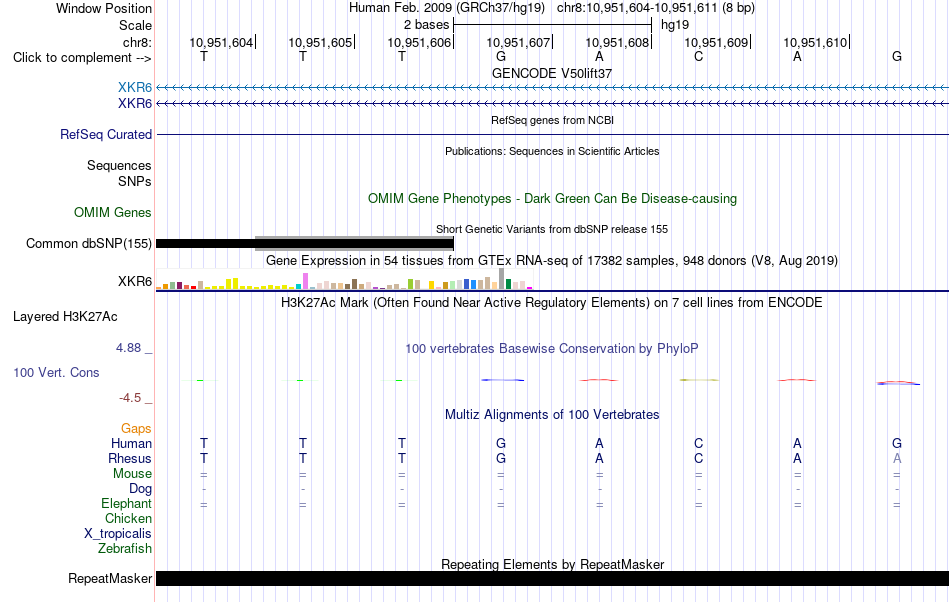The image size is (950, 602).
Task: Click the chr8:10,951,604-10,951,611 (8 bp) position text
Action: click(656, 8)
